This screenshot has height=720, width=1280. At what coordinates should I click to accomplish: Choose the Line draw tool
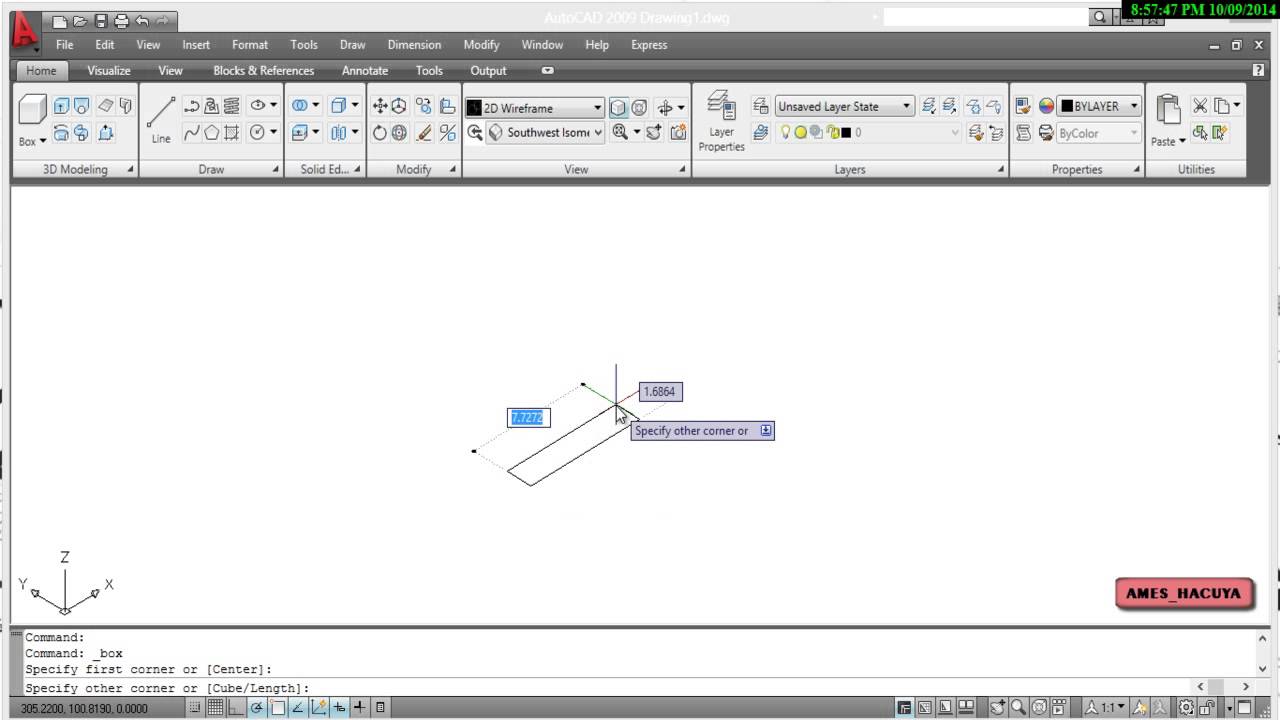(161, 120)
